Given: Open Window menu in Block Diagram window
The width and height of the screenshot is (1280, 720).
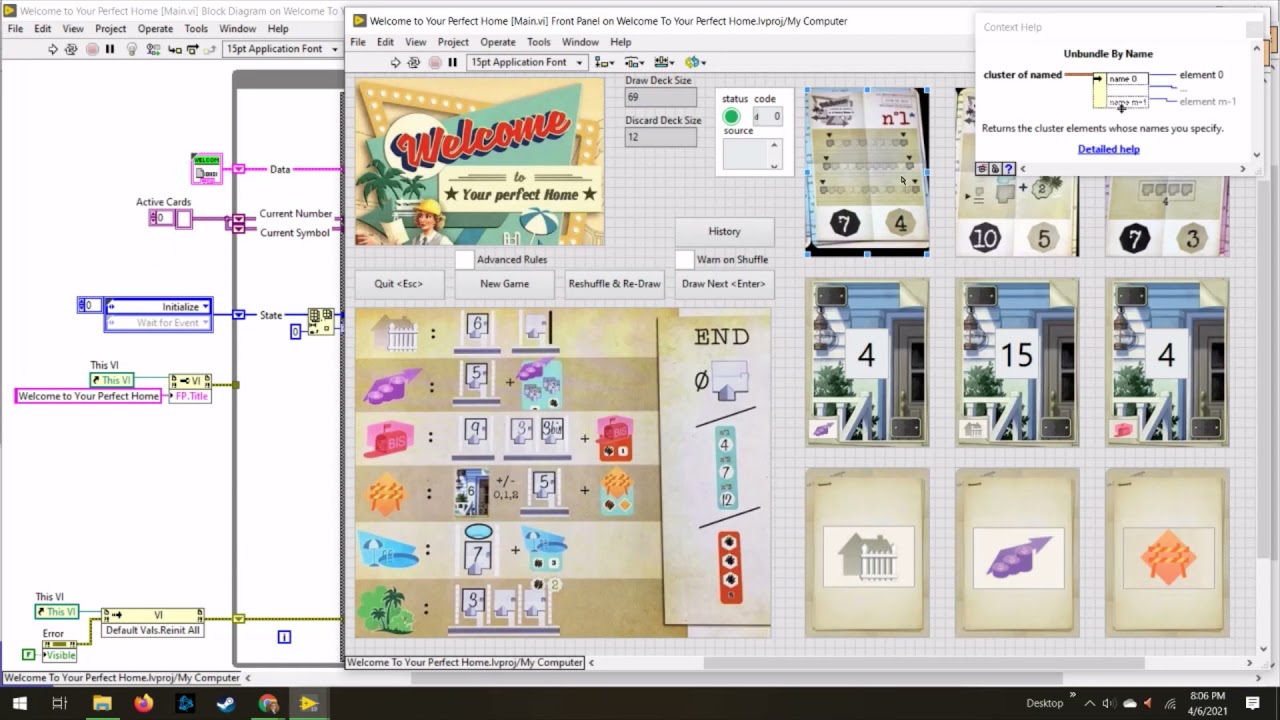Looking at the screenshot, I should click(x=238, y=29).
